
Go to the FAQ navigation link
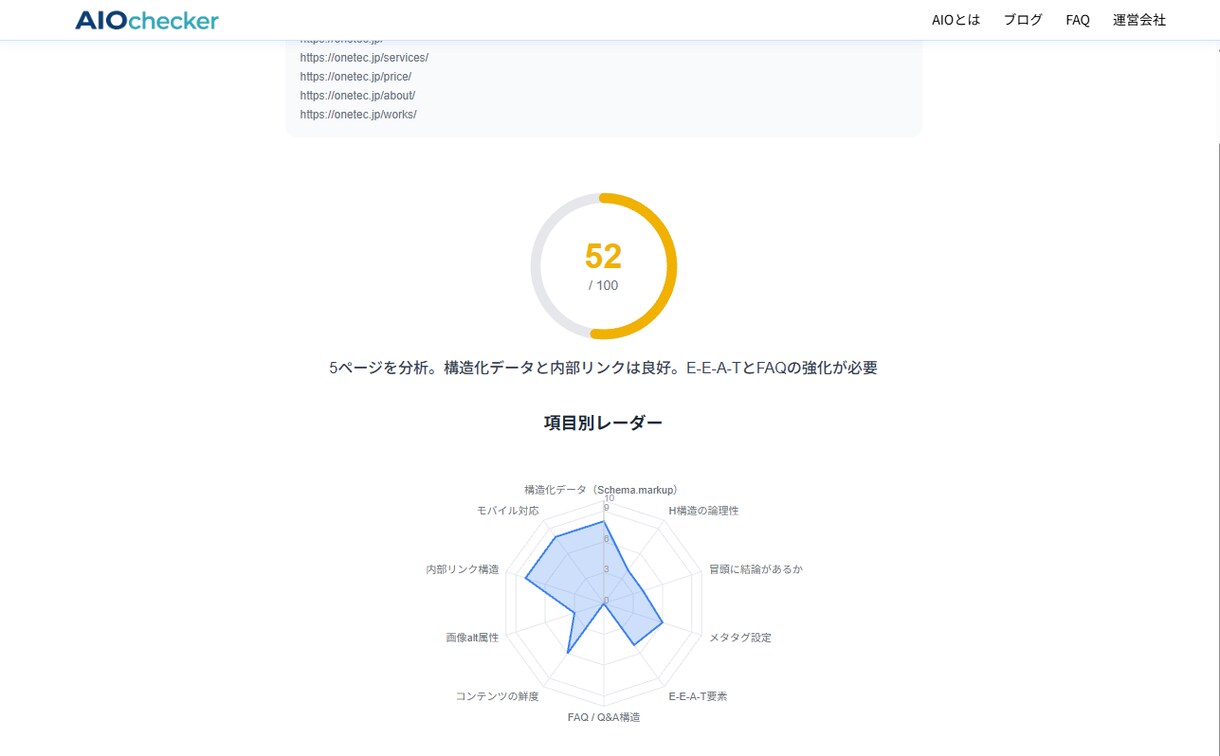[1077, 20]
